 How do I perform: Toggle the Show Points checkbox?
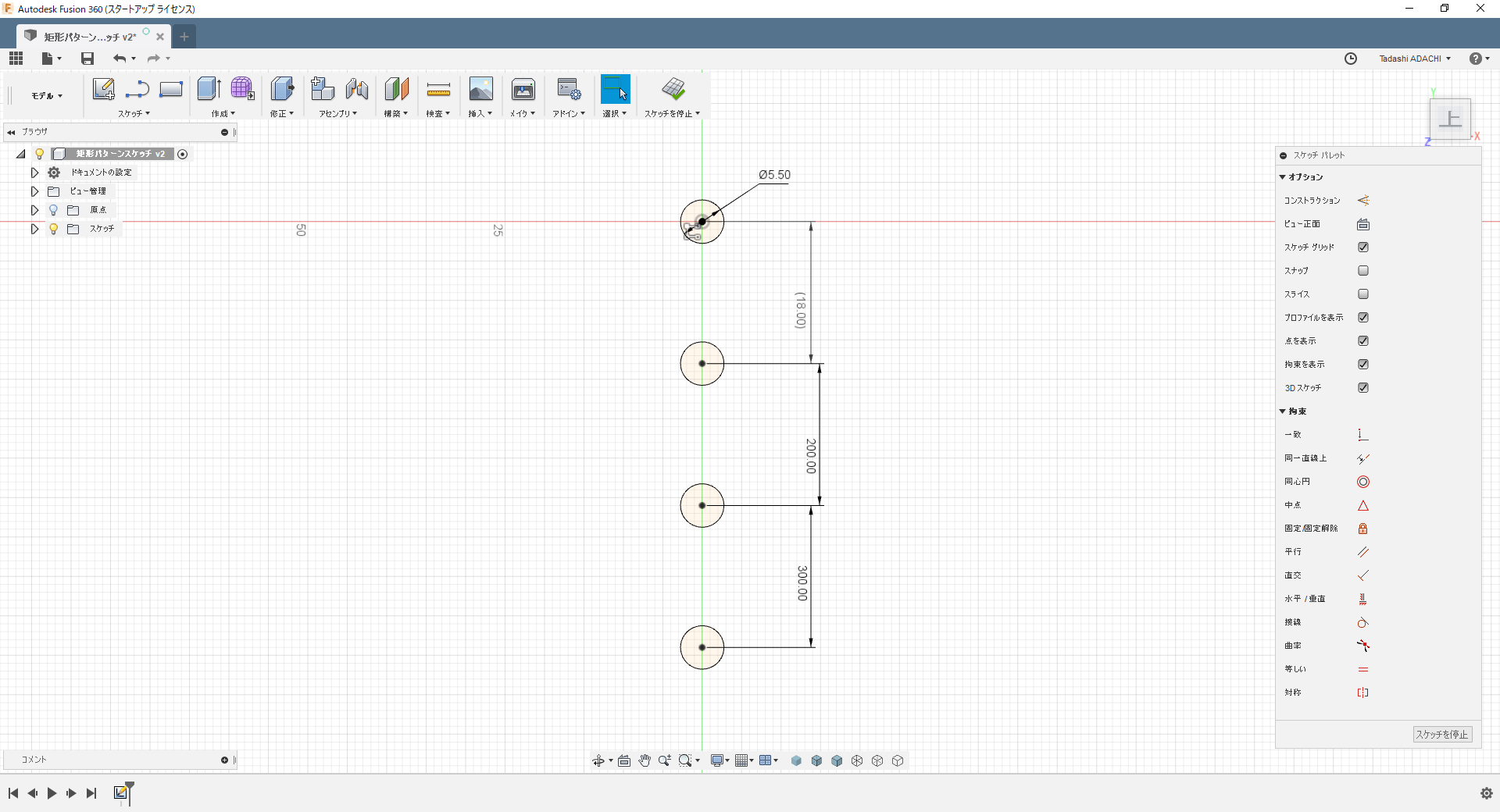pos(1363,341)
